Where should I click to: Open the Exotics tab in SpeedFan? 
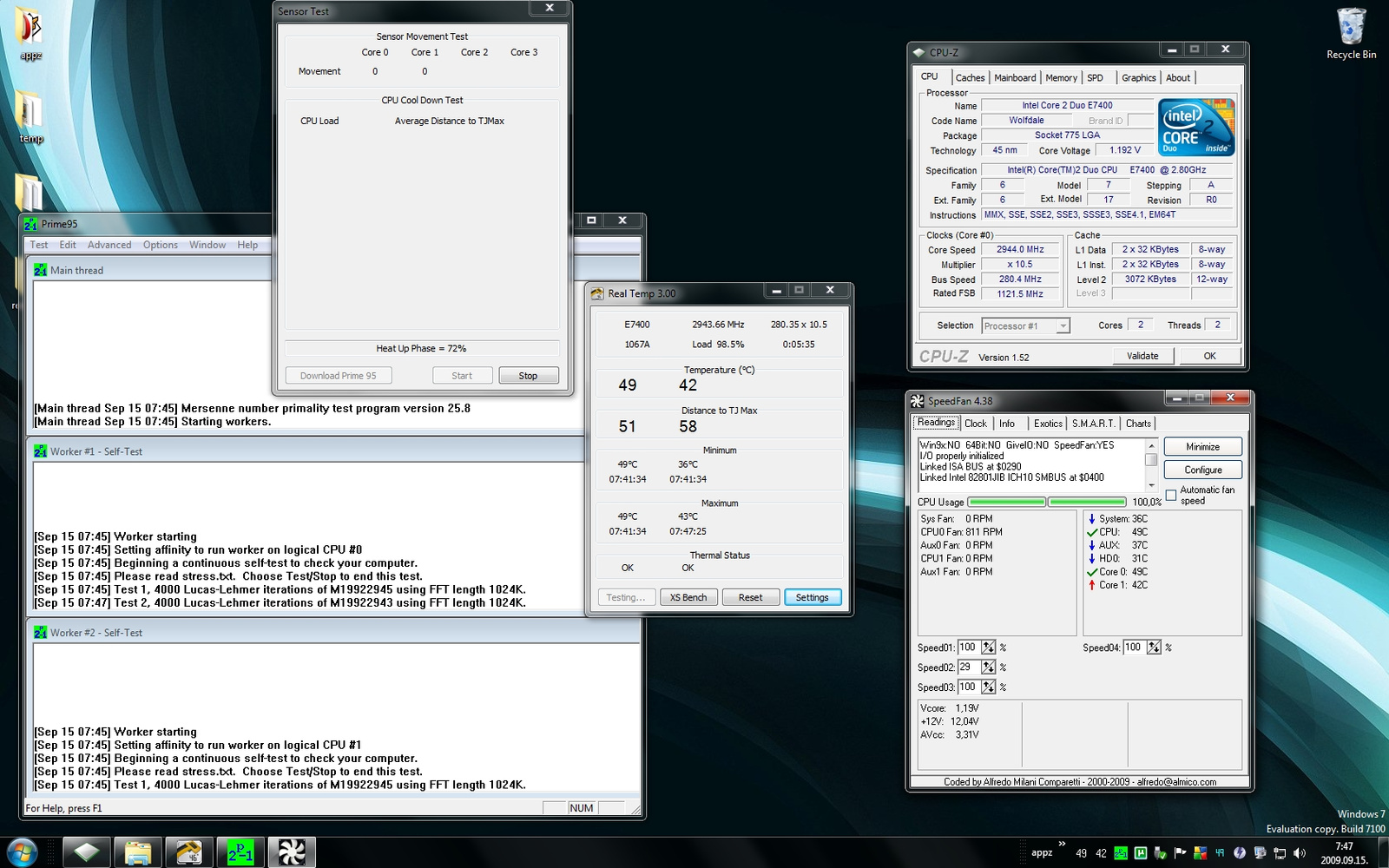click(x=1048, y=424)
